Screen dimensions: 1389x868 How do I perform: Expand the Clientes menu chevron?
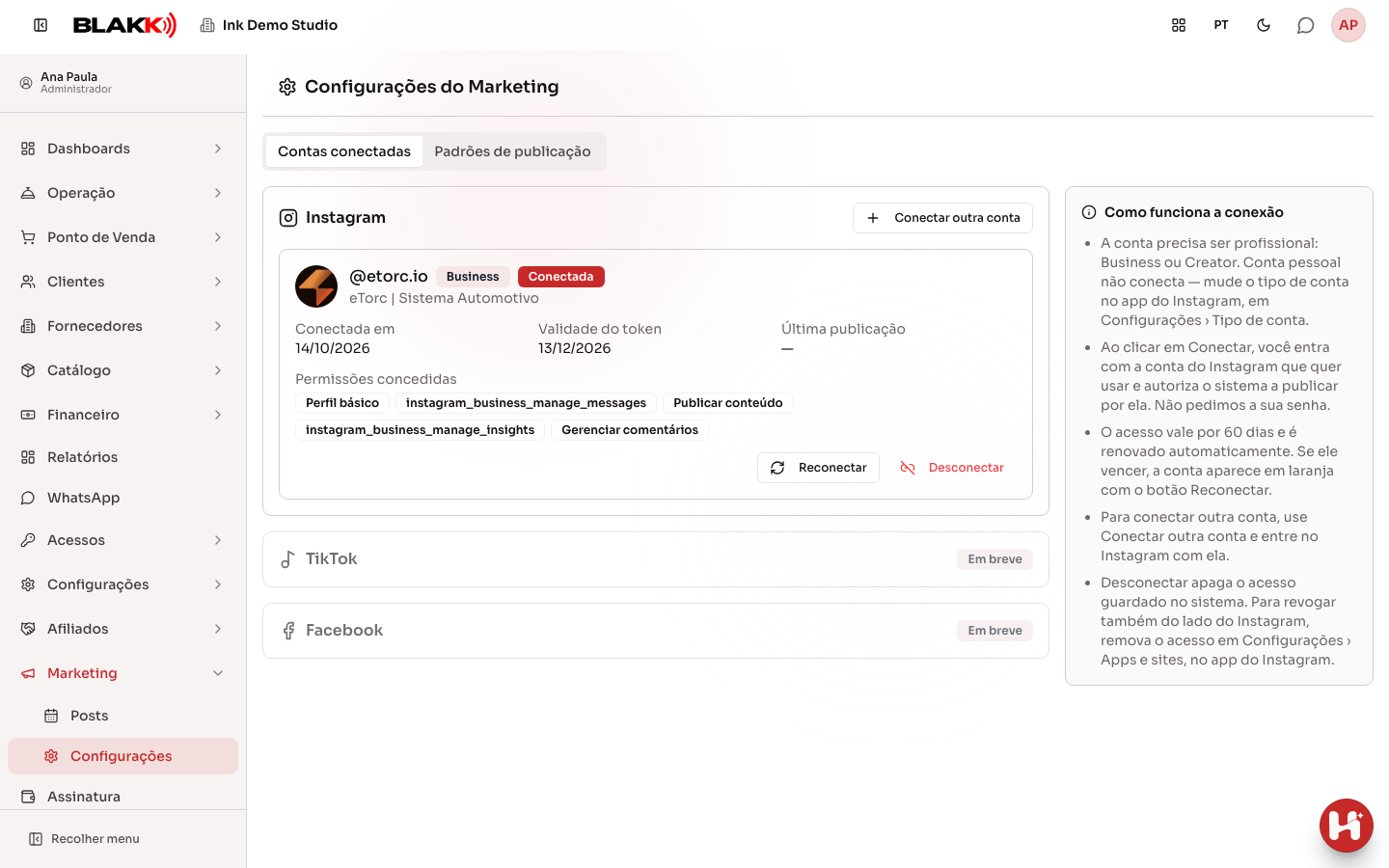(x=218, y=282)
